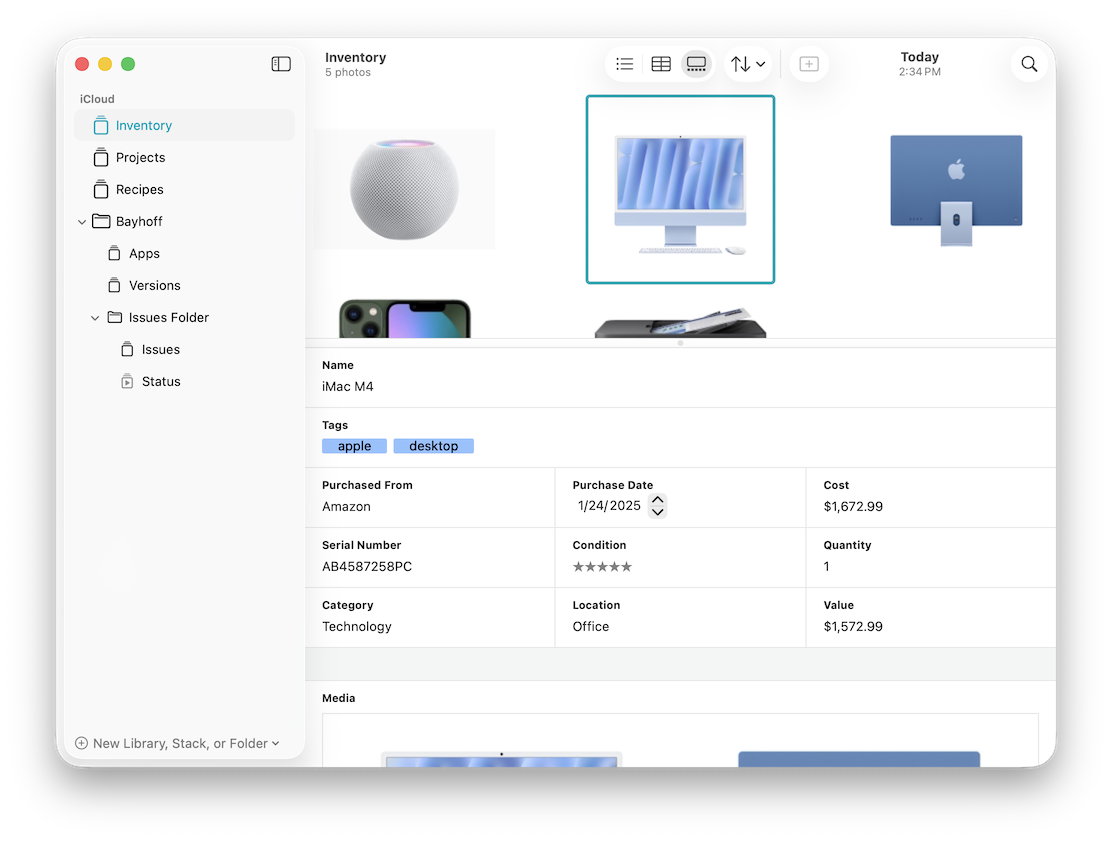1112x841 pixels.
Task: Select the desktop tag
Action: coord(433,445)
